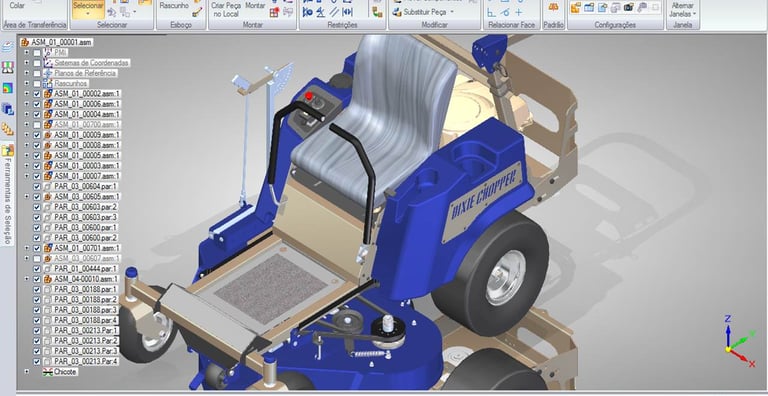Click the green-yellow component icon right of Restrições
The width and height of the screenshot is (768, 396).
(x=377, y=12)
